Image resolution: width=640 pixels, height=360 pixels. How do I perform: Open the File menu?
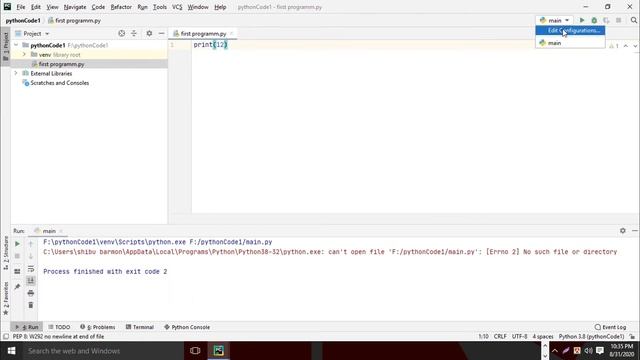(x=21, y=7)
